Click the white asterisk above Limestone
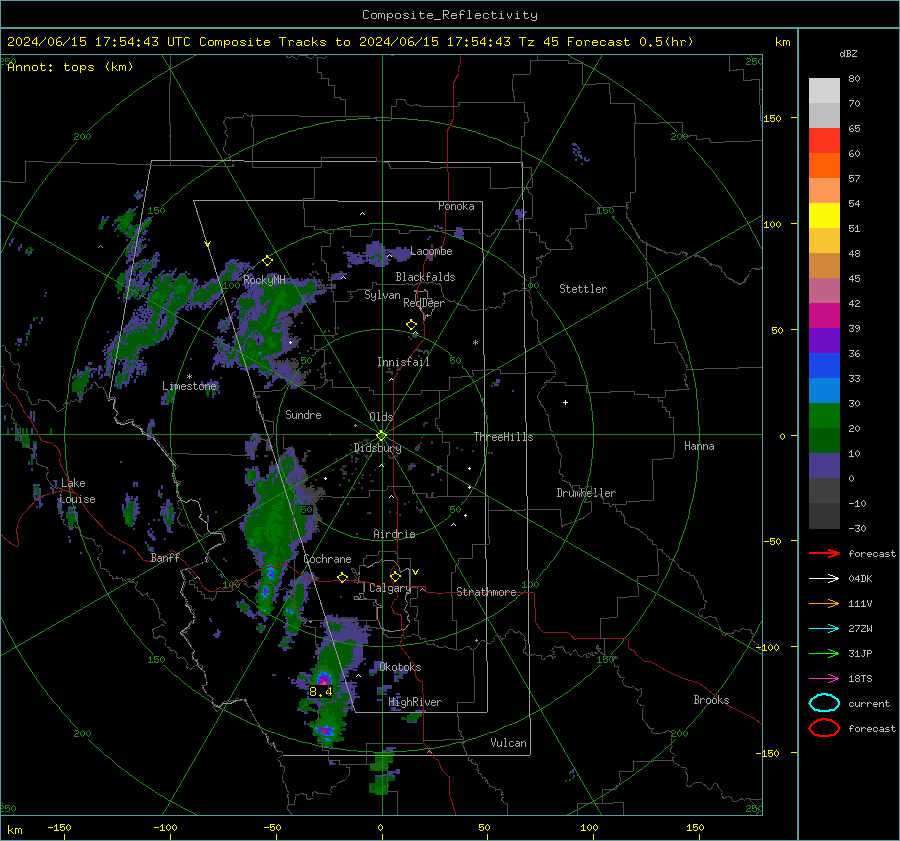 [189, 377]
